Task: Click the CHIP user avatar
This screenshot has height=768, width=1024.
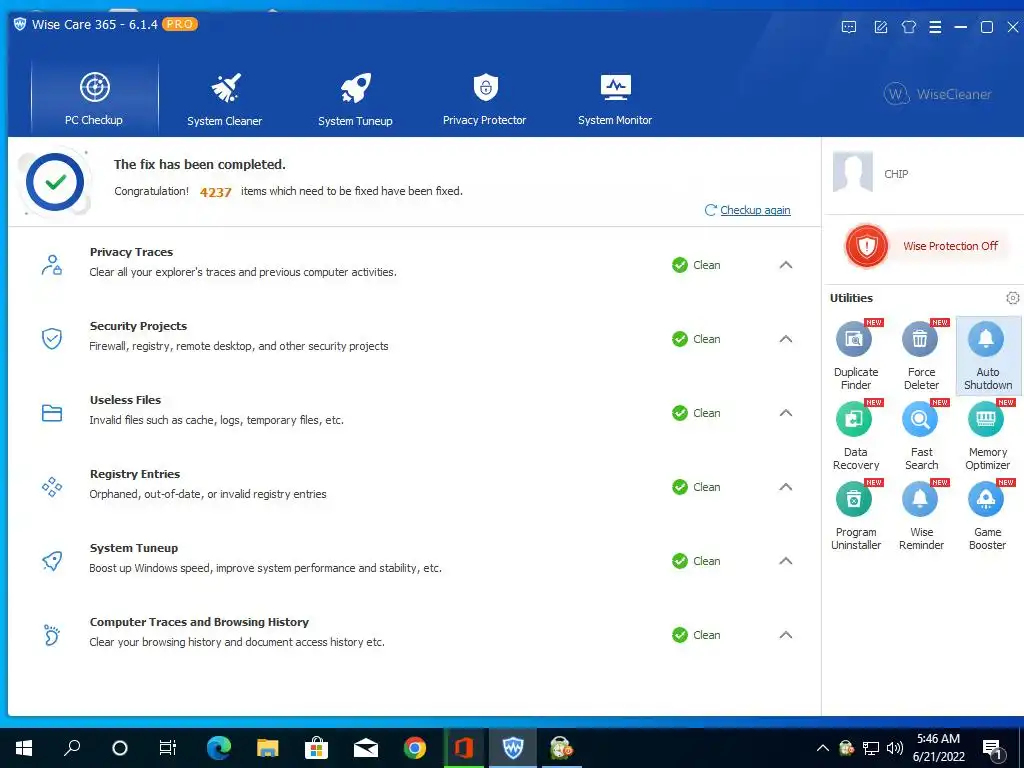Action: (852, 172)
